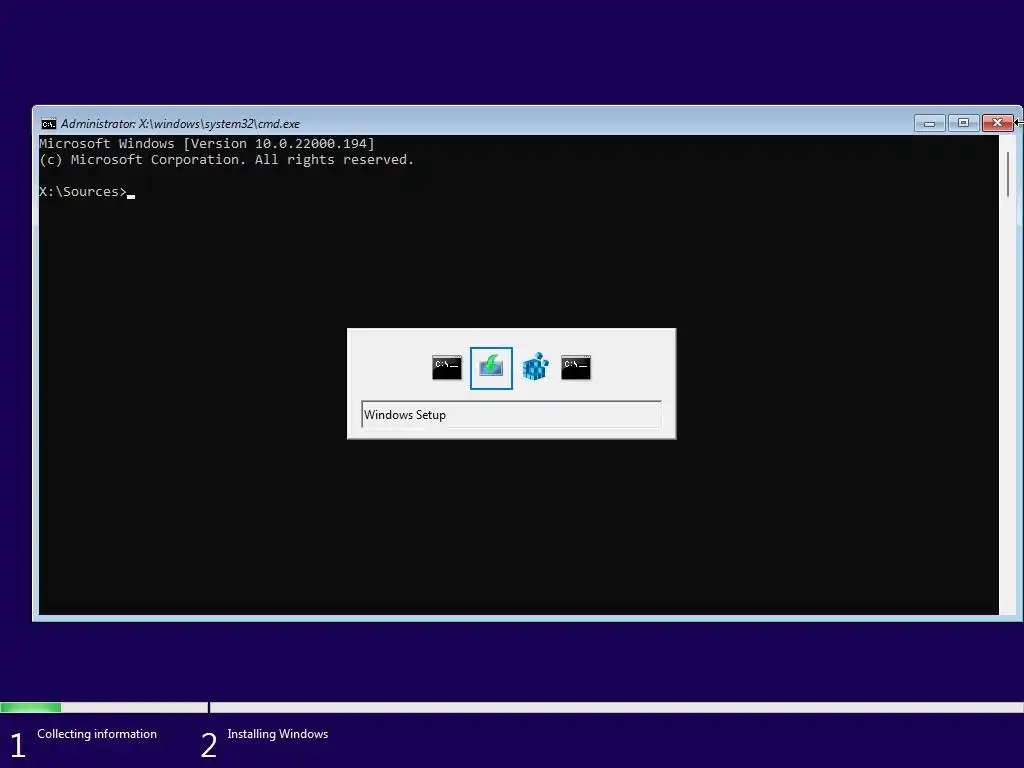The width and height of the screenshot is (1024, 768).
Task: Click the "Collecting information" step label
Action: tap(97, 734)
